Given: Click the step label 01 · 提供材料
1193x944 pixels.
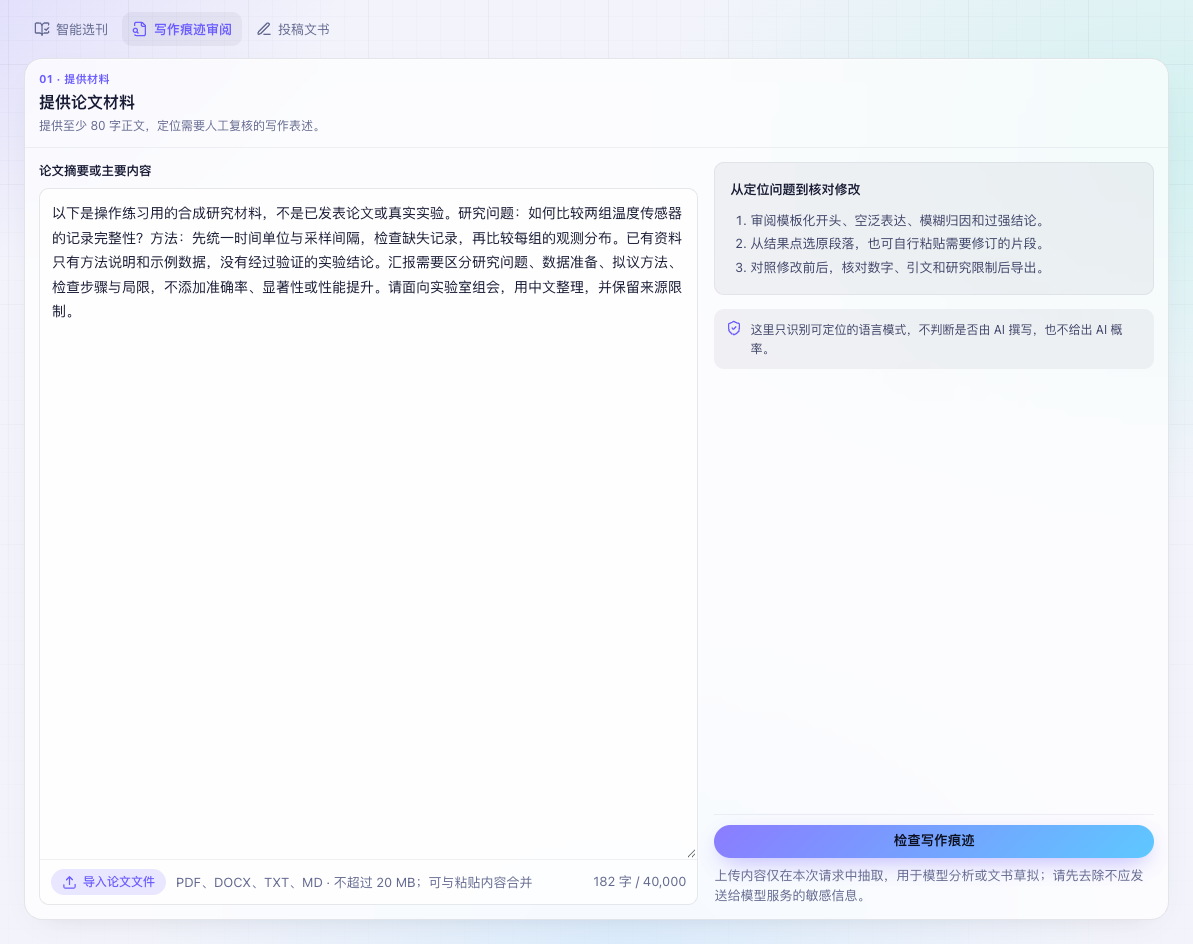Looking at the screenshot, I should 74,79.
